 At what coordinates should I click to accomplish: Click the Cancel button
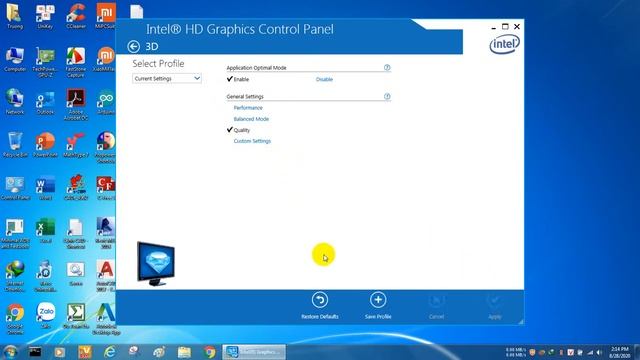point(436,307)
